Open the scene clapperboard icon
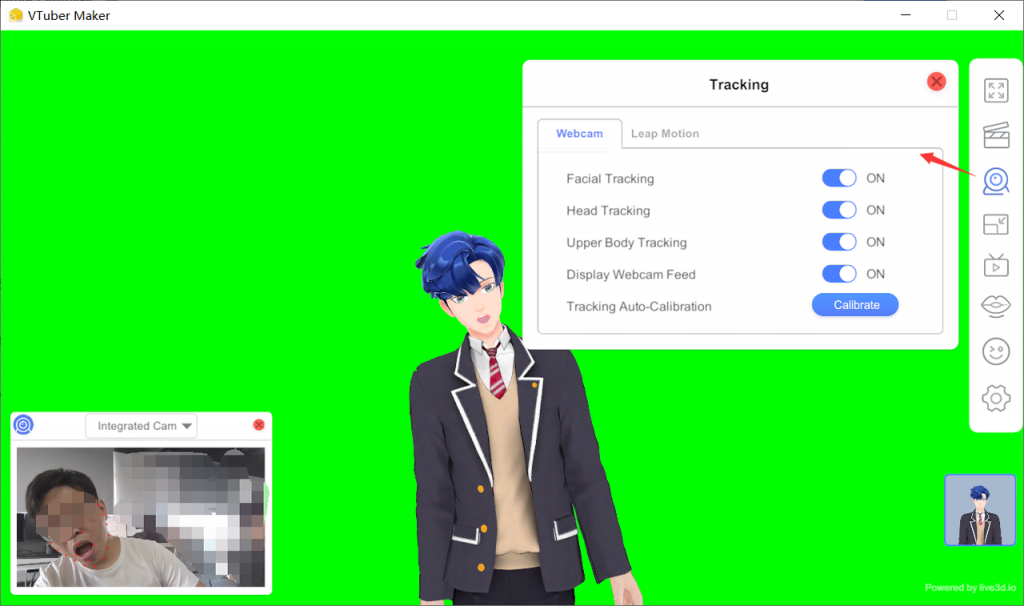This screenshot has height=606, width=1024. tap(996, 135)
